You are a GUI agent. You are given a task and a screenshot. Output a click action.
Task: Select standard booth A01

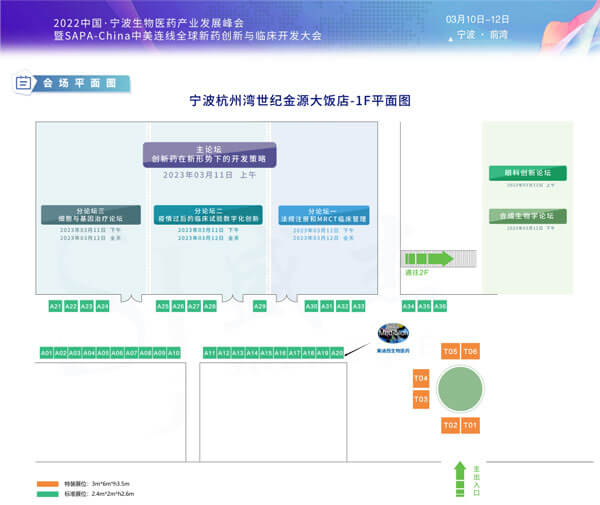[47, 353]
